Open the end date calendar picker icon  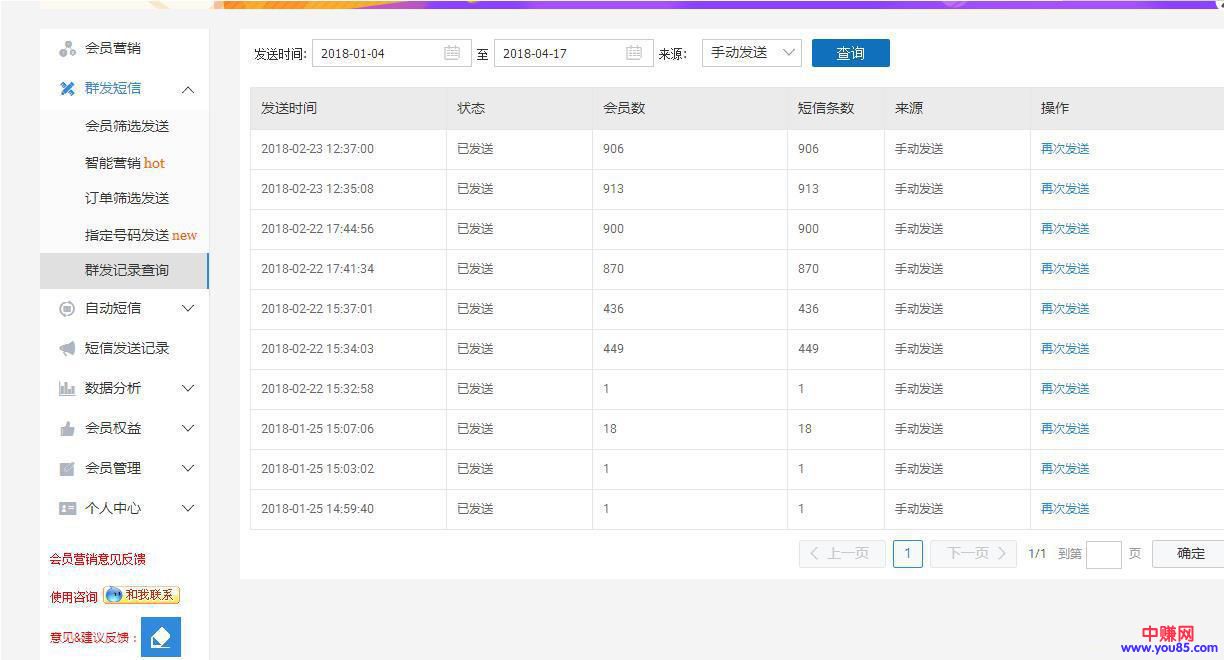[634, 53]
